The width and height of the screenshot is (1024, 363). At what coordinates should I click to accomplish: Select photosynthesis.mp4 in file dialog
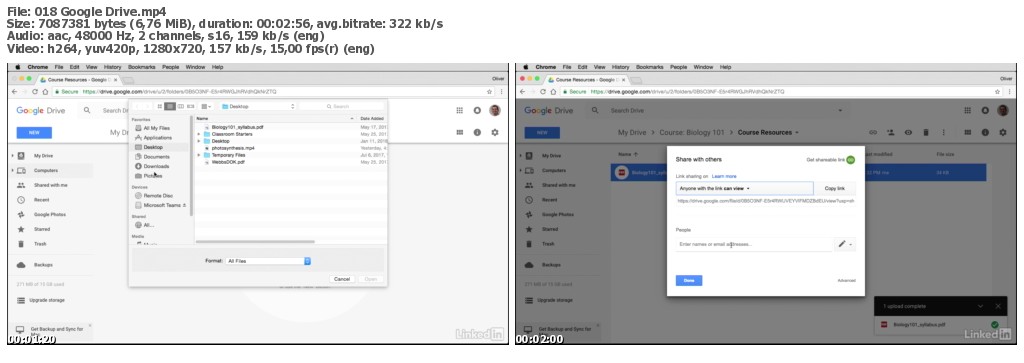click(x=233, y=148)
